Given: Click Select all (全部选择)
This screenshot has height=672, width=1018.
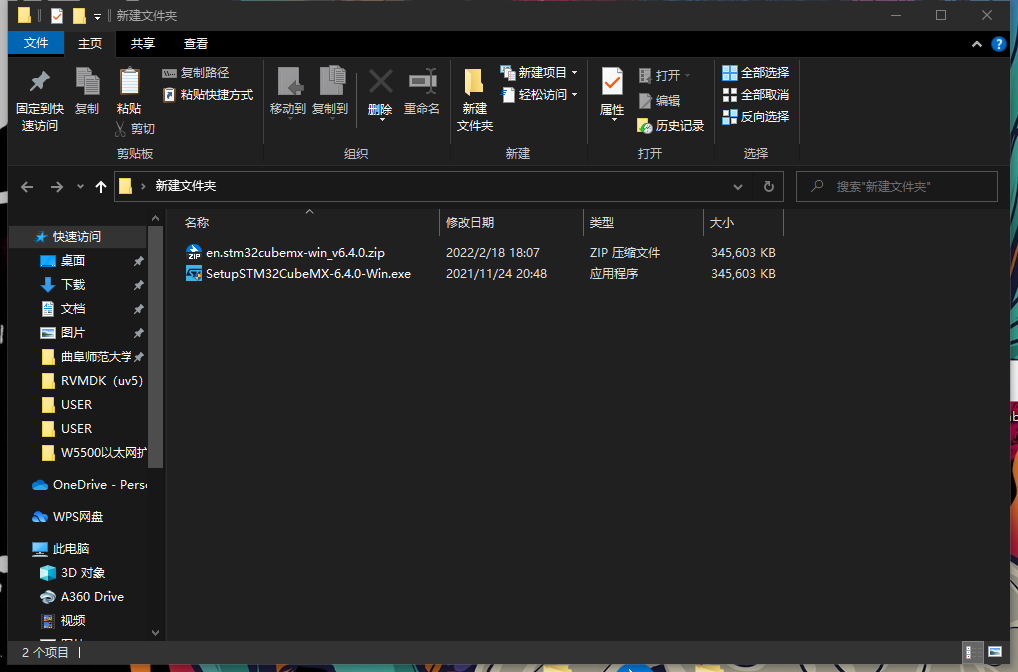Looking at the screenshot, I should point(756,73).
